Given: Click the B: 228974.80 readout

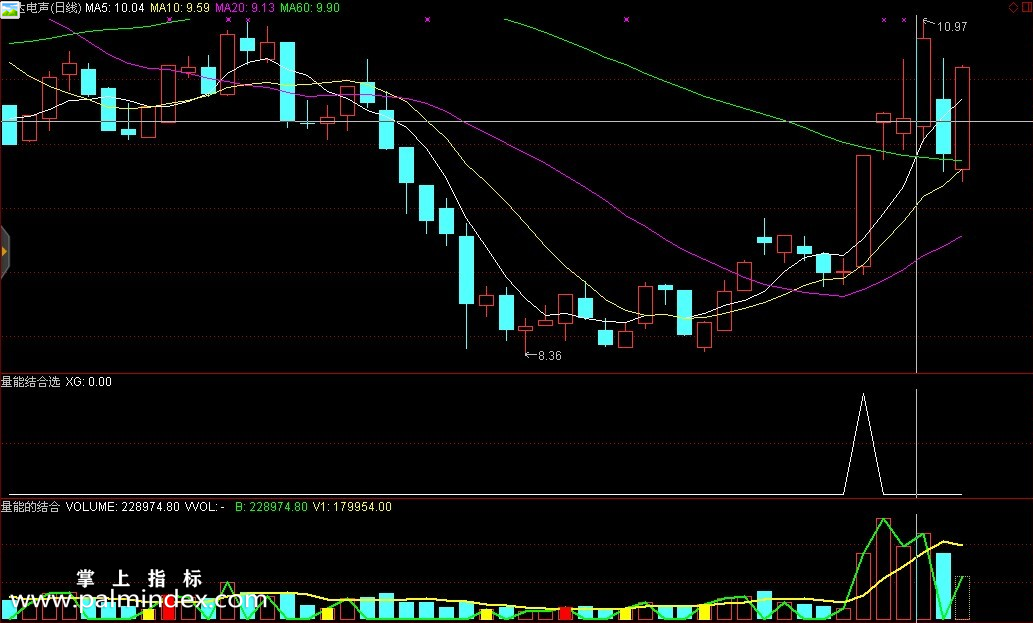Looking at the screenshot, I should click(x=271, y=507).
